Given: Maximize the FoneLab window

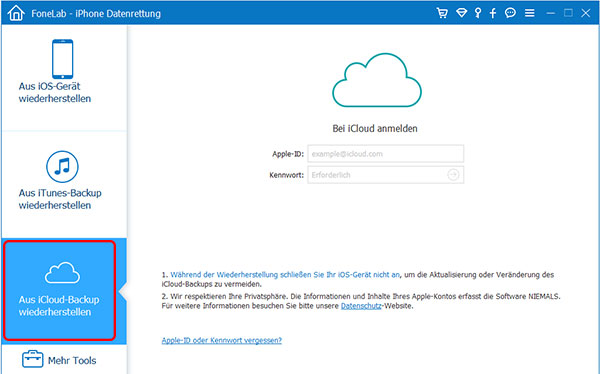Looking at the screenshot, I should coord(568,13).
